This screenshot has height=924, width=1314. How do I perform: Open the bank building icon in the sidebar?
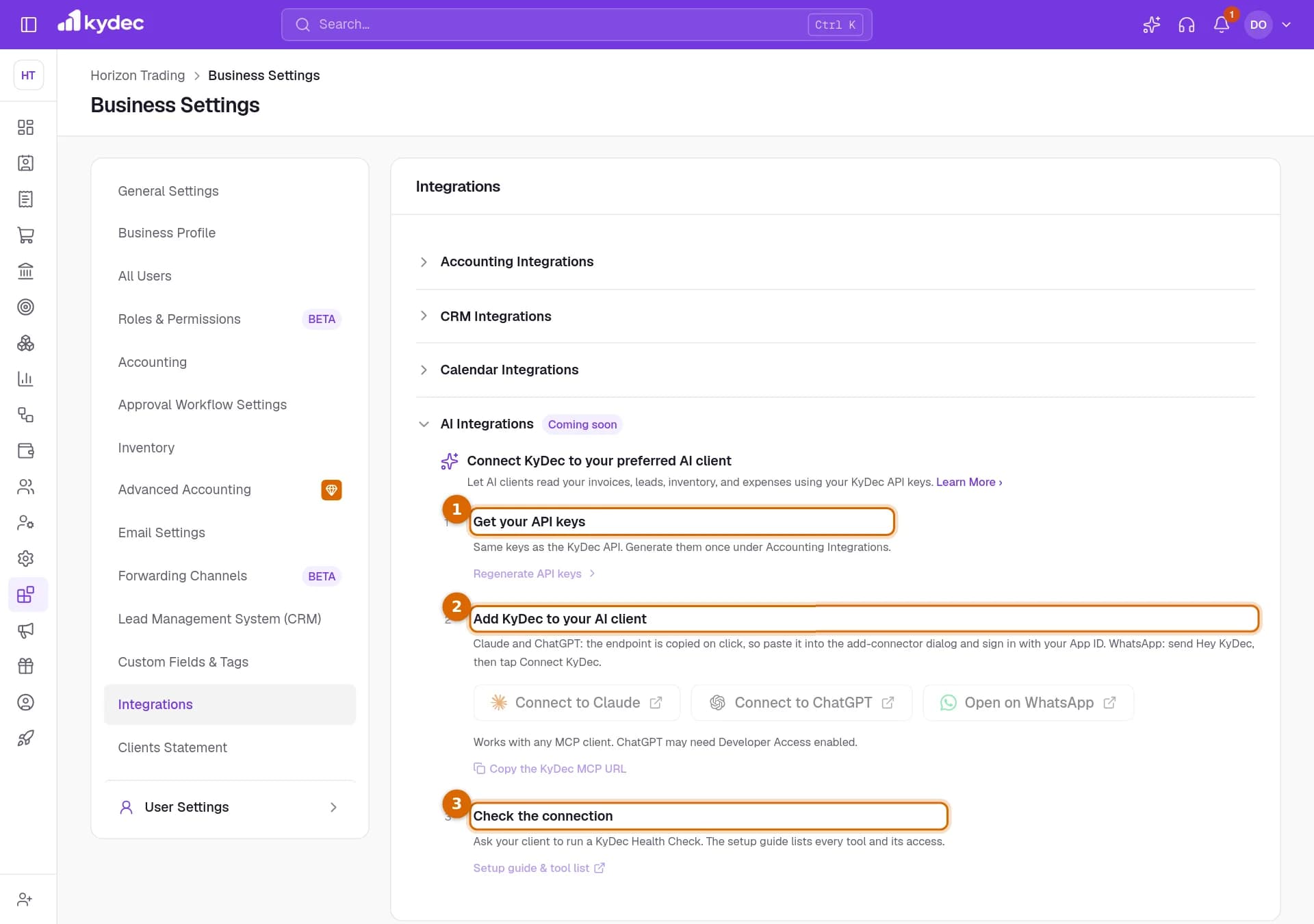pyautogui.click(x=25, y=271)
